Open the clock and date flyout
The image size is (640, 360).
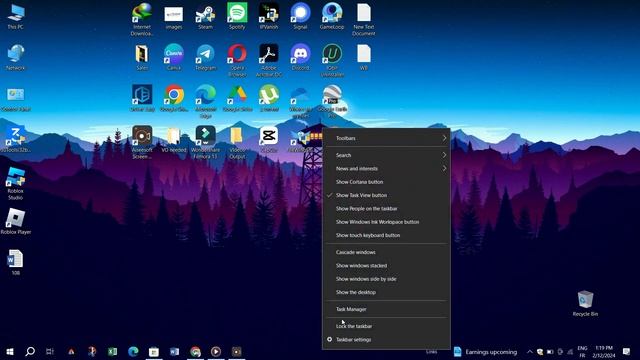tap(604, 351)
